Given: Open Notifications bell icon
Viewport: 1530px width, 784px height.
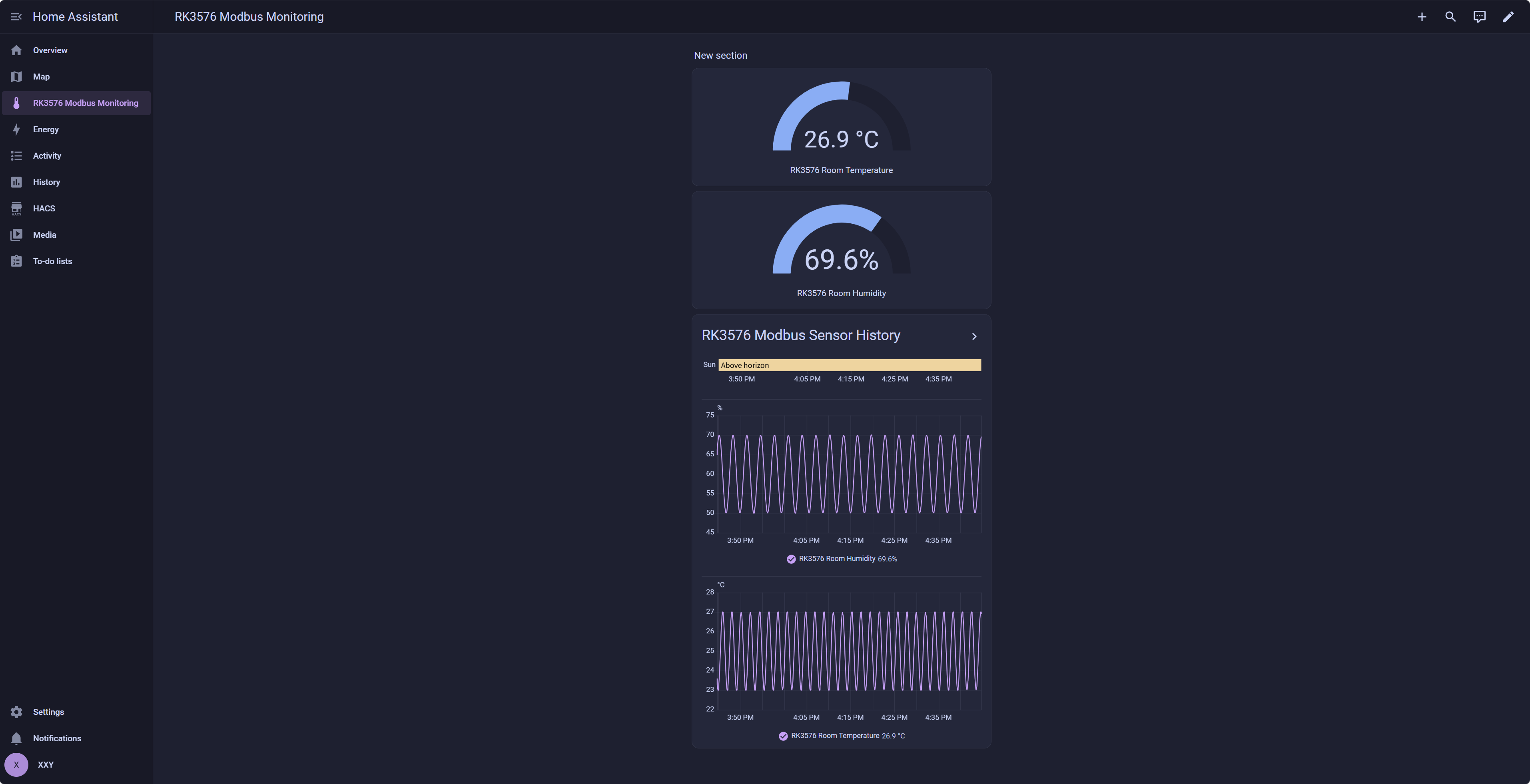Looking at the screenshot, I should [16, 738].
